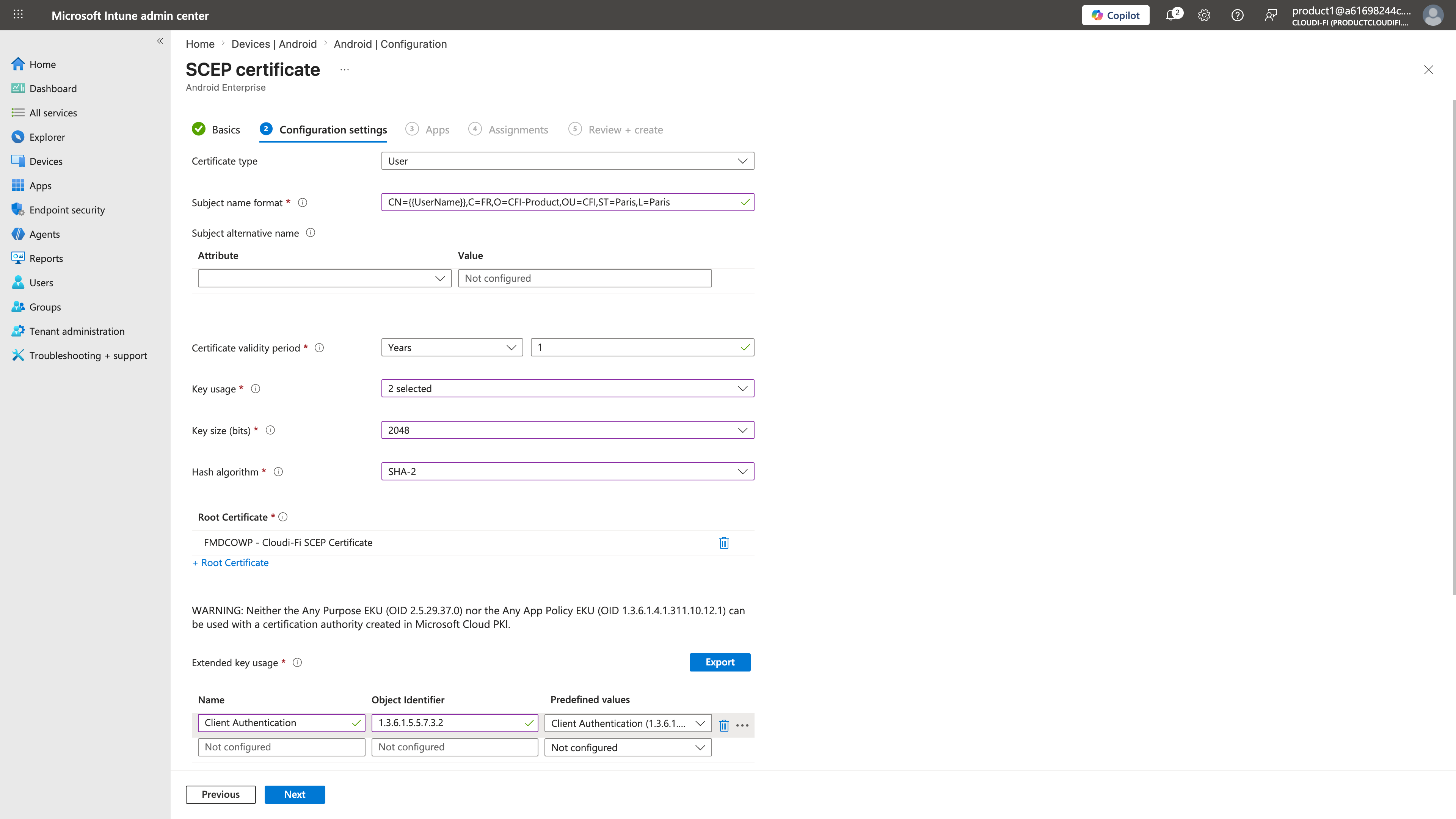Click the Export button
Image resolution: width=1456 pixels, height=819 pixels.
pyautogui.click(x=720, y=662)
